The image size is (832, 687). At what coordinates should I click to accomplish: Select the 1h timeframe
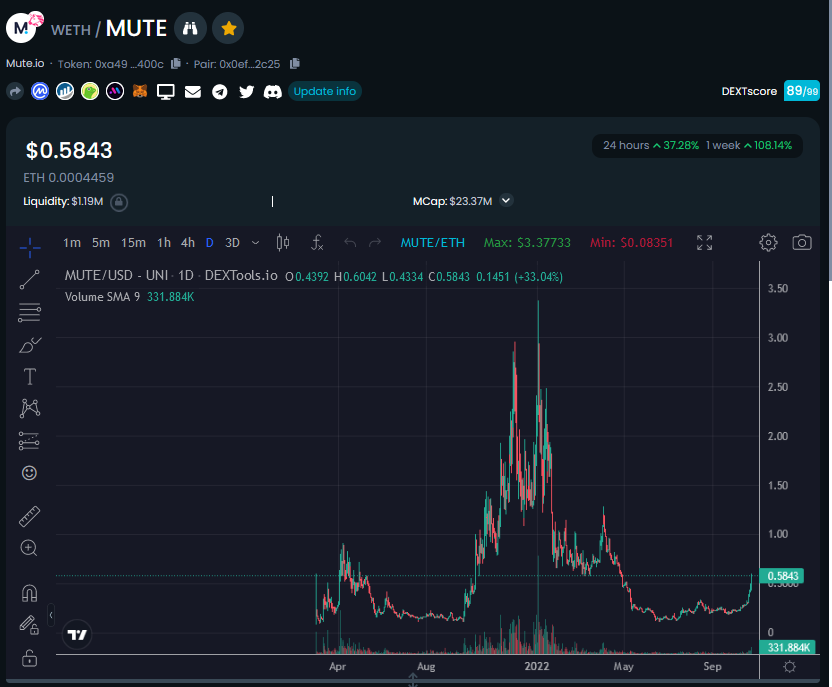(164, 243)
